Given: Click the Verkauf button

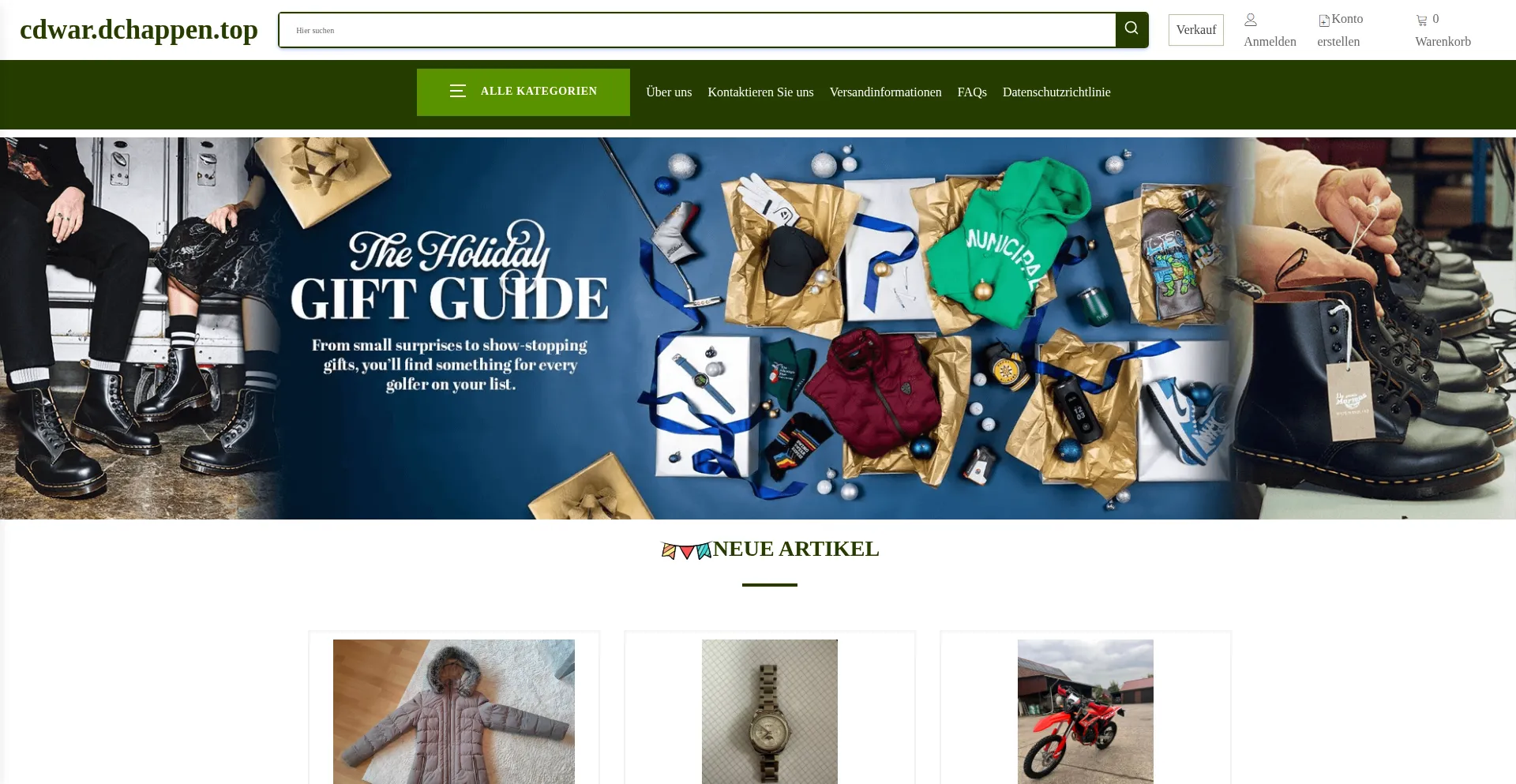Looking at the screenshot, I should tap(1196, 30).
